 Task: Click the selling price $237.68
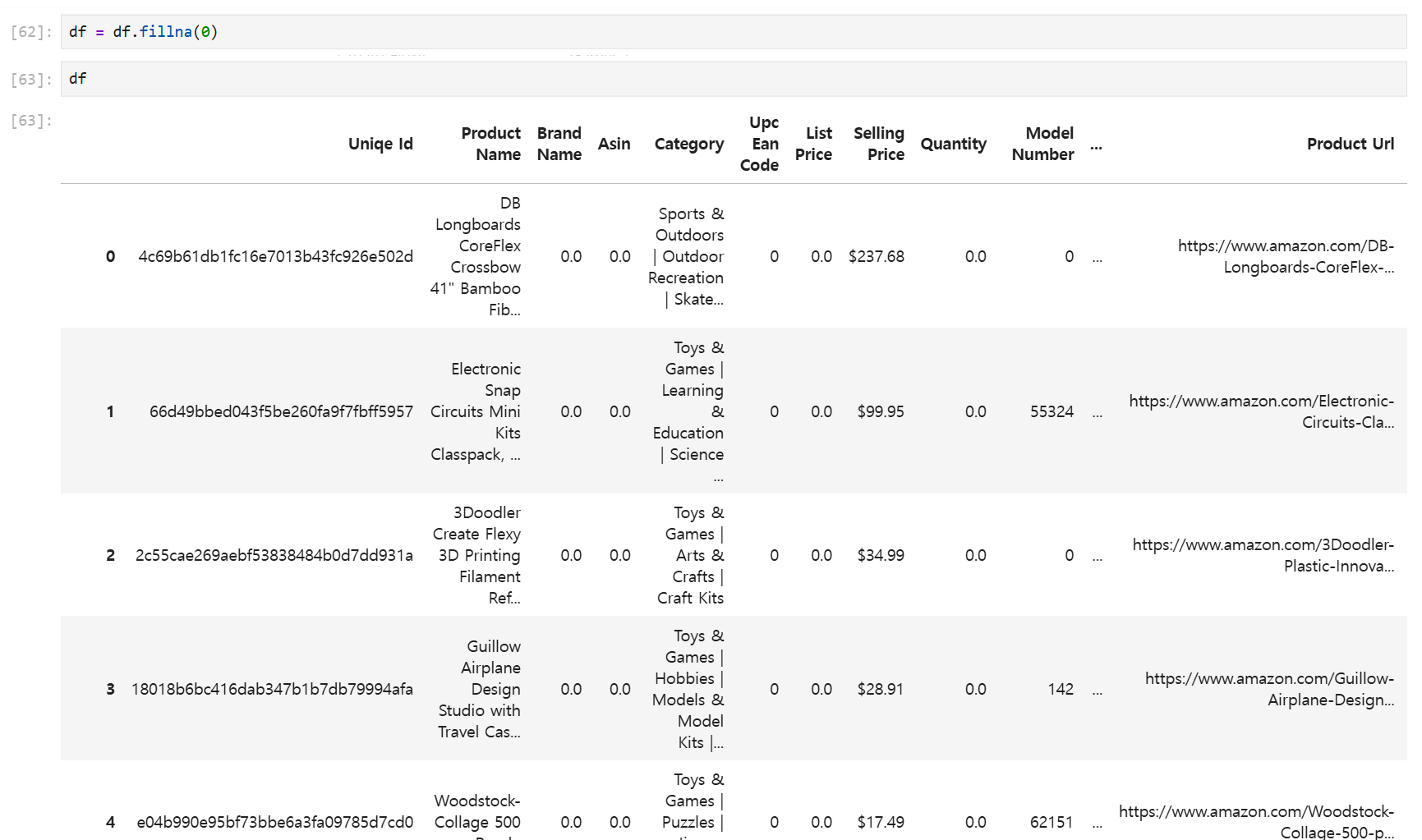(876, 256)
